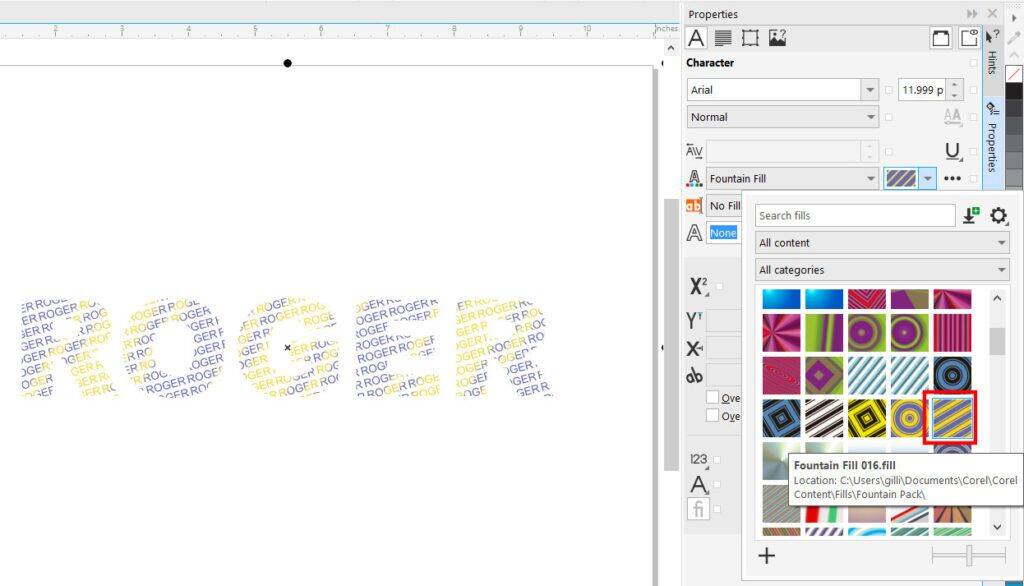Click the get-more-fills download icon
This screenshot has width=1024, height=586.
pos(969,215)
